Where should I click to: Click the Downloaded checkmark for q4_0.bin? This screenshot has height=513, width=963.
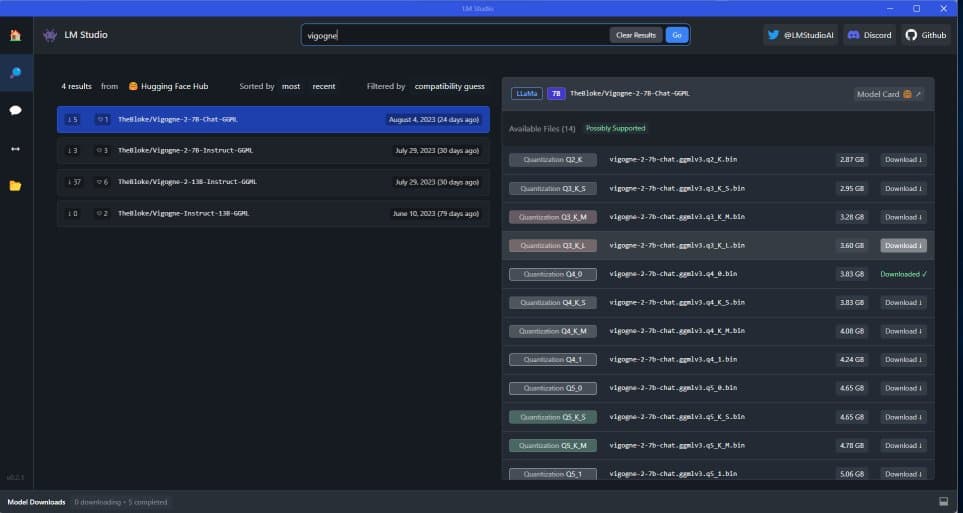903,274
